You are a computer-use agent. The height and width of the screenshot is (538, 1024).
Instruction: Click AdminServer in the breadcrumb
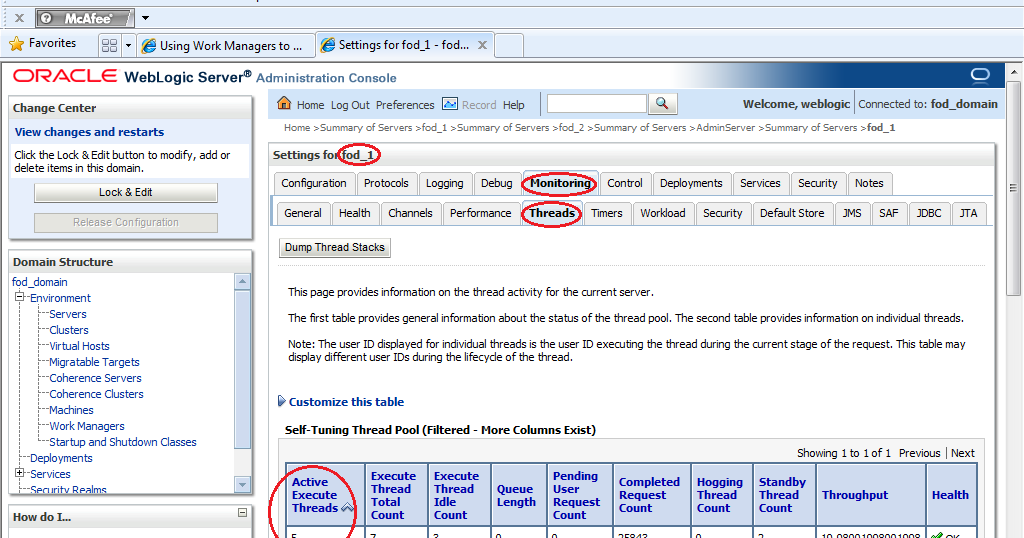click(726, 128)
